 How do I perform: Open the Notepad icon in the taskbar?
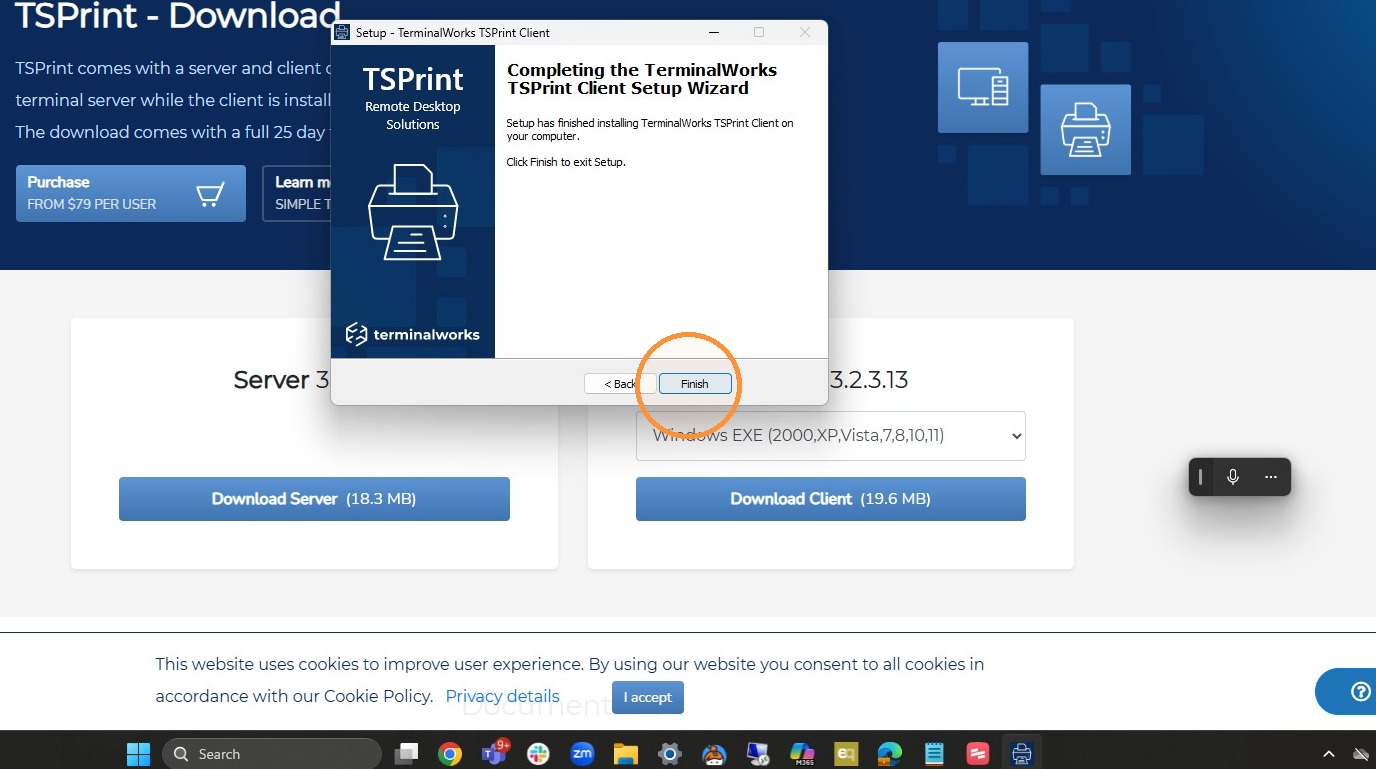click(x=934, y=753)
